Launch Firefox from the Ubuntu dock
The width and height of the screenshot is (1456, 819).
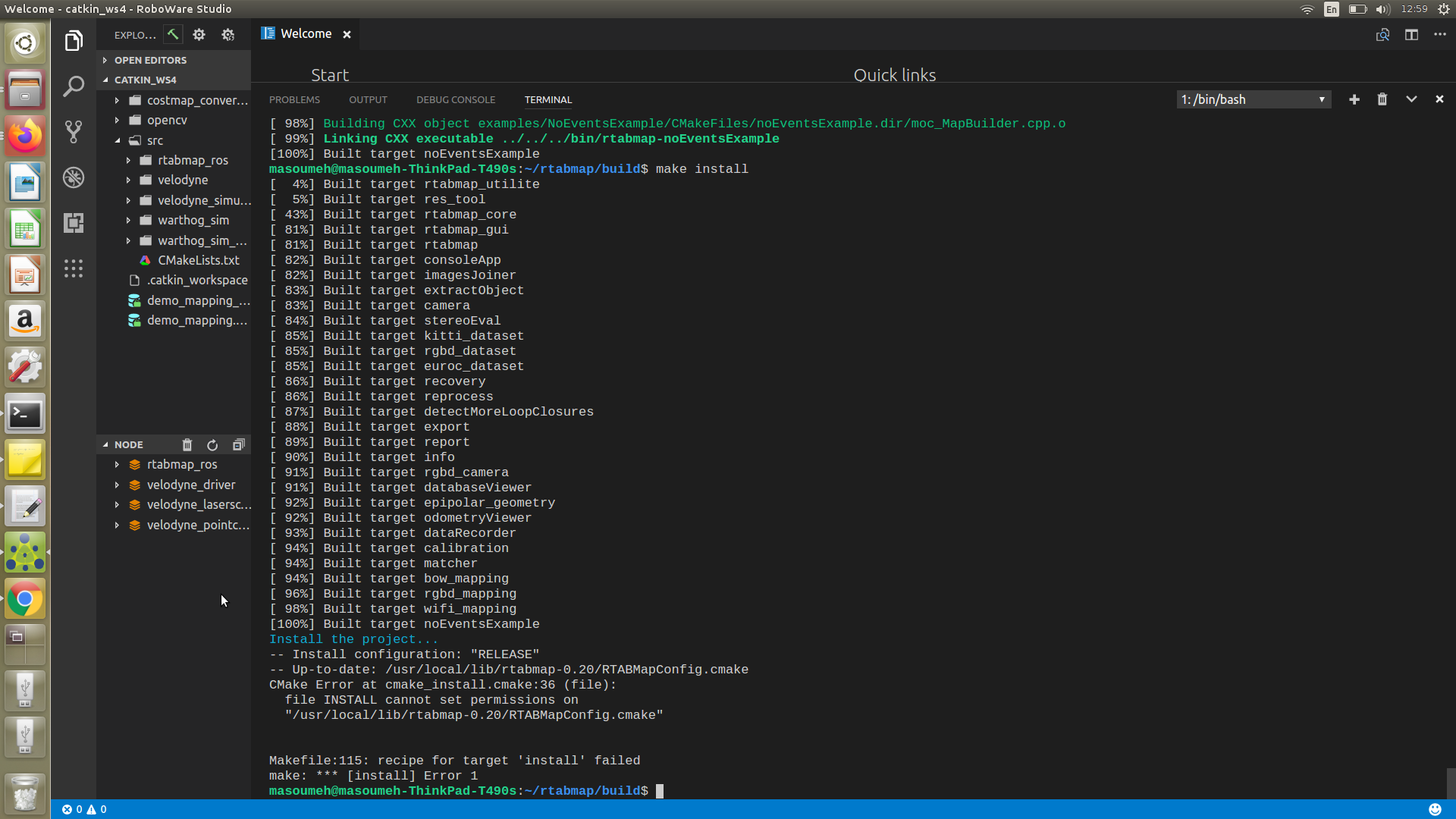click(25, 136)
